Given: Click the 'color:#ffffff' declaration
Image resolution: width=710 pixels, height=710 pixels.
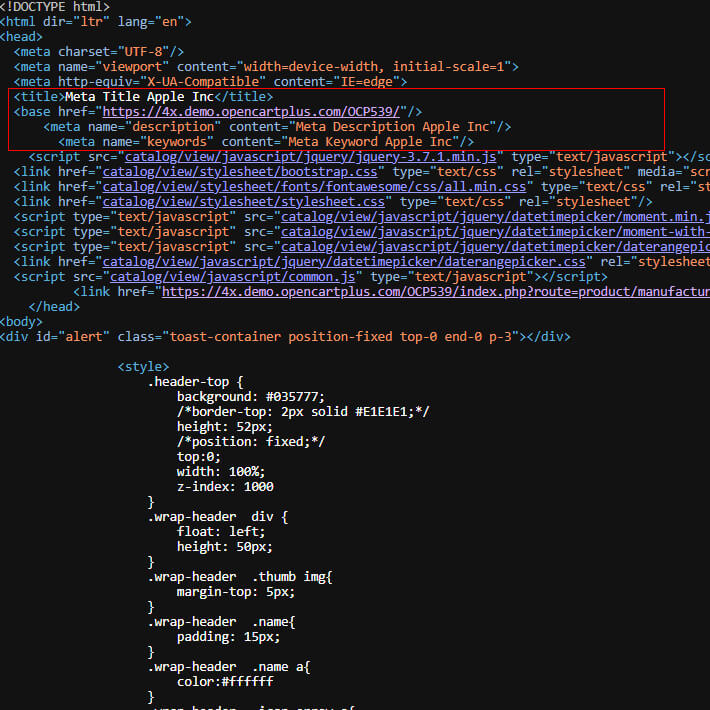Looking at the screenshot, I should [x=225, y=681].
